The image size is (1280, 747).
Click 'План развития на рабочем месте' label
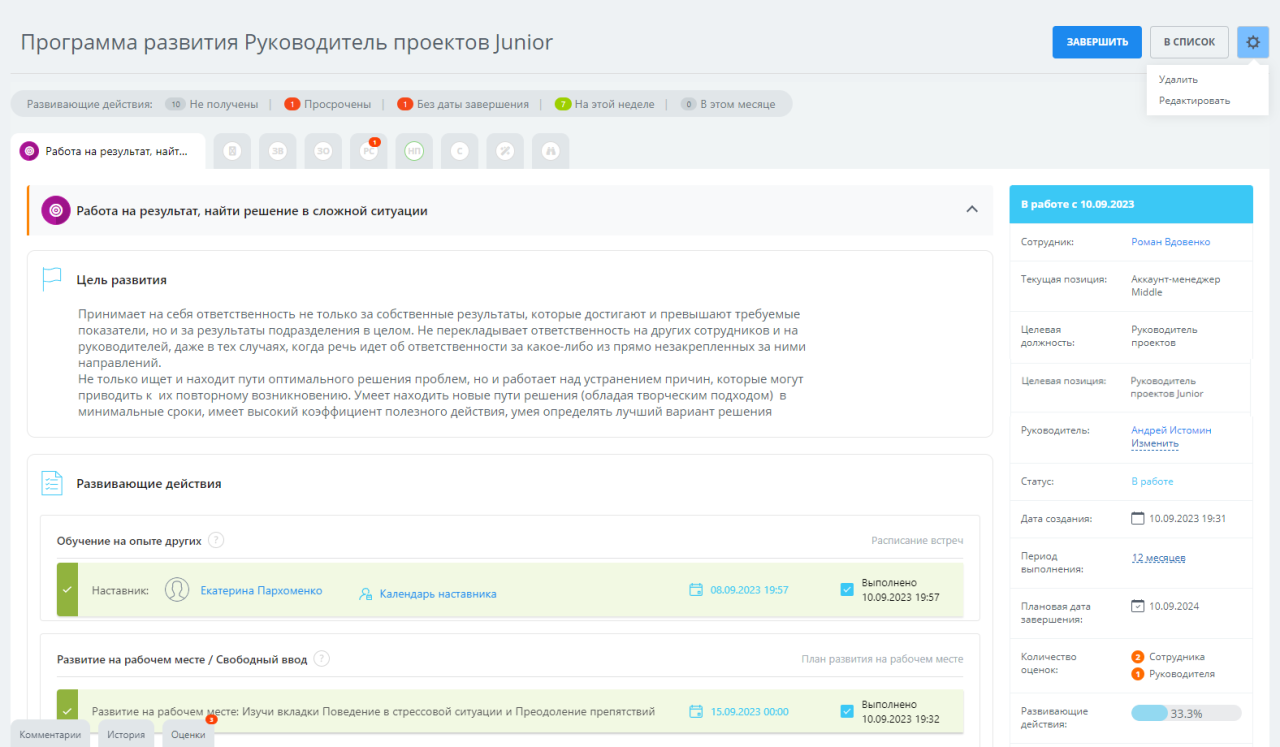[882, 659]
